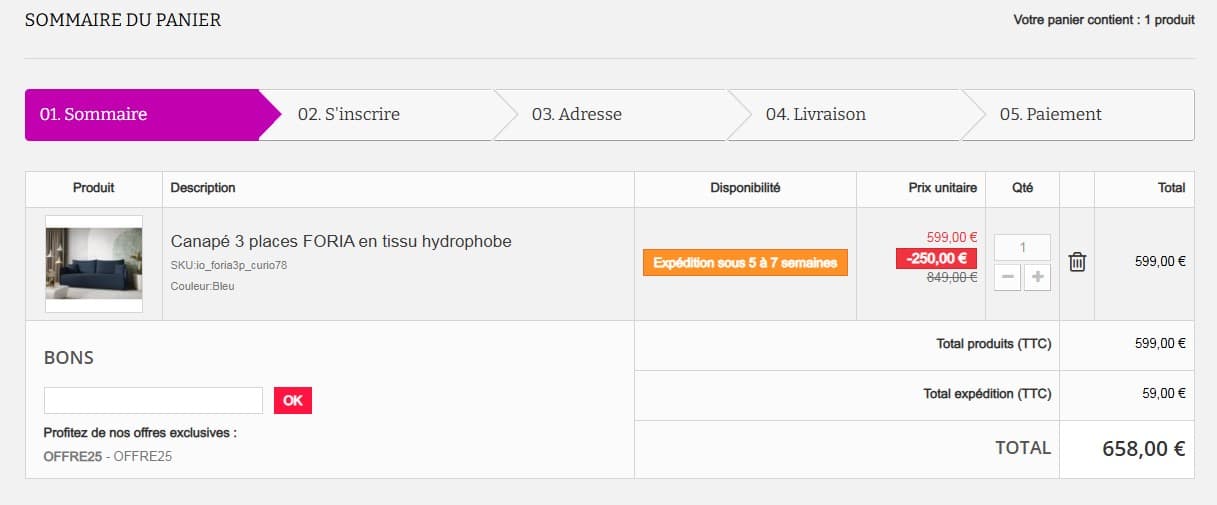Click the orange shipping delay badge
This screenshot has width=1217, height=505.
745,263
